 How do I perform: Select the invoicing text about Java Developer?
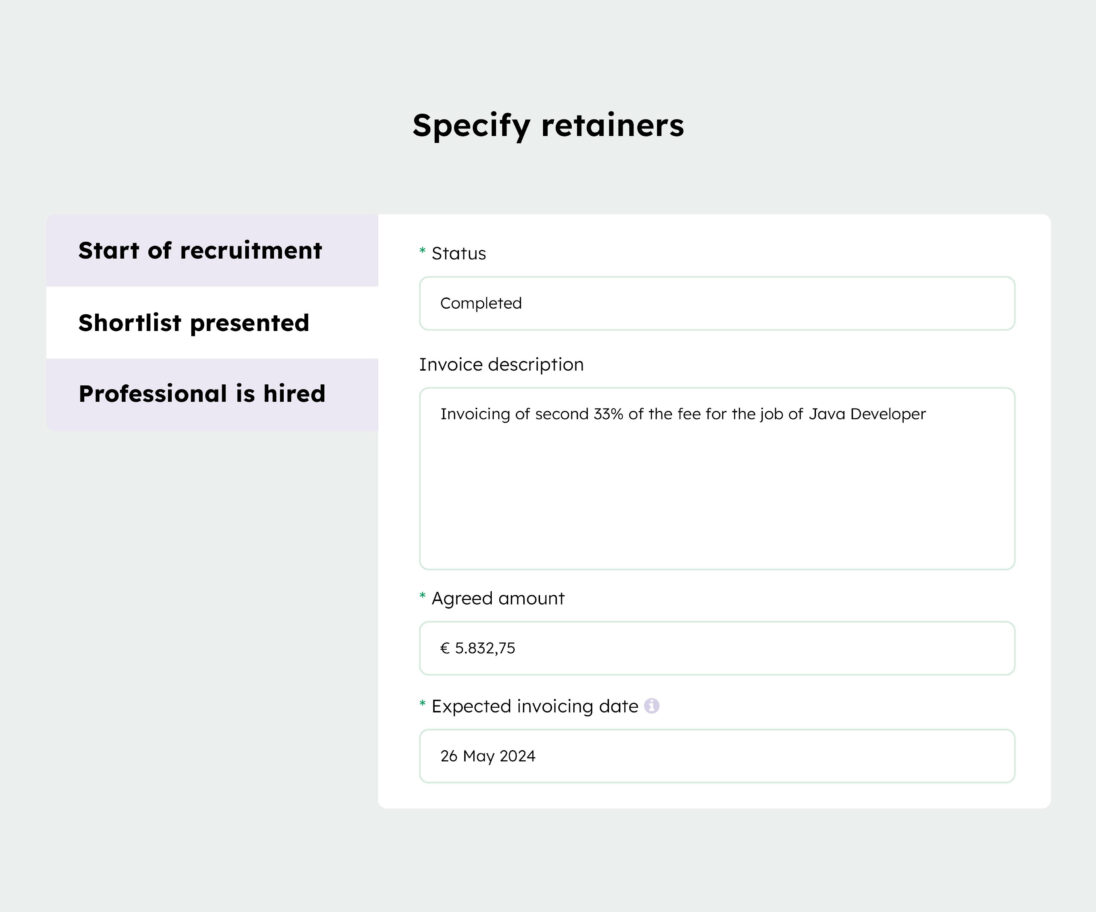click(683, 413)
